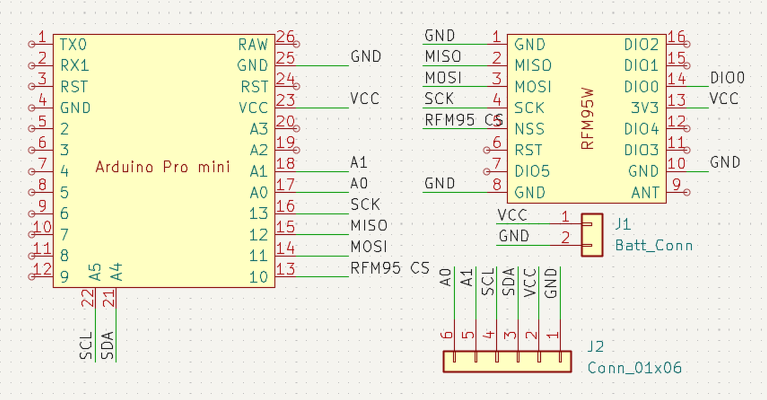Click pin number 9 at RFM95W ANT
The height and width of the screenshot is (400, 767).
pyautogui.click(x=677, y=184)
